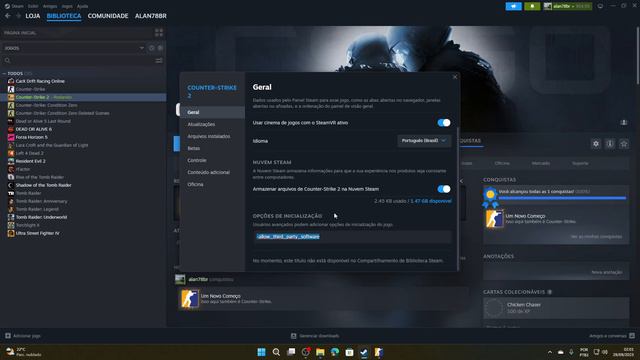Viewport: 640px width, 360px height.
Task: Open the COMUNIDADE tab
Action: (108, 16)
